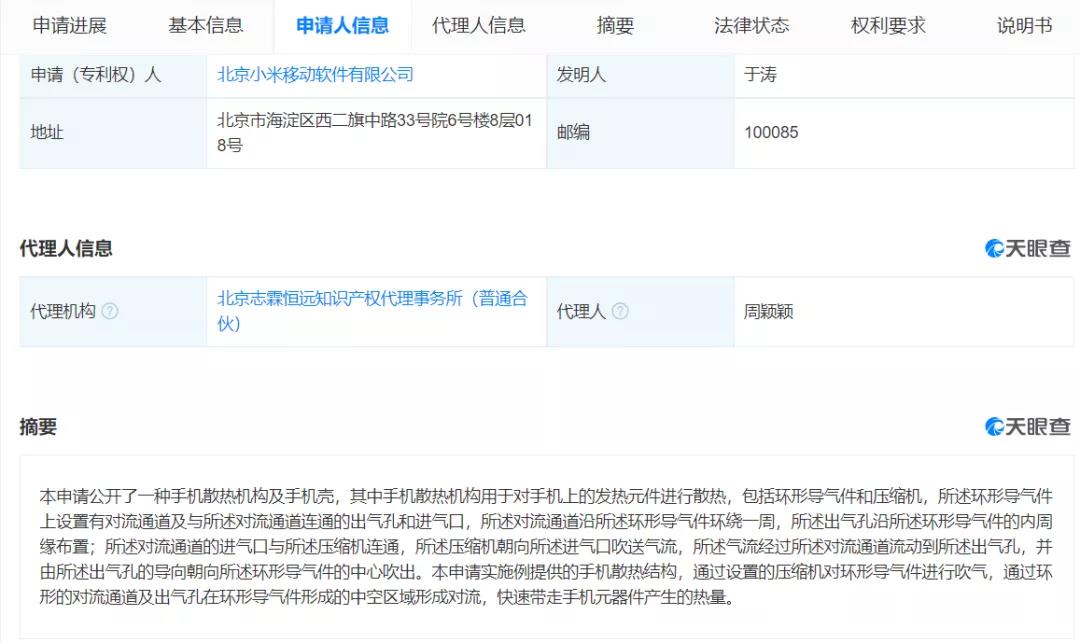Click the abstract paragraph starting 本申请公开了
This screenshot has width=1080, height=643.
(546, 547)
